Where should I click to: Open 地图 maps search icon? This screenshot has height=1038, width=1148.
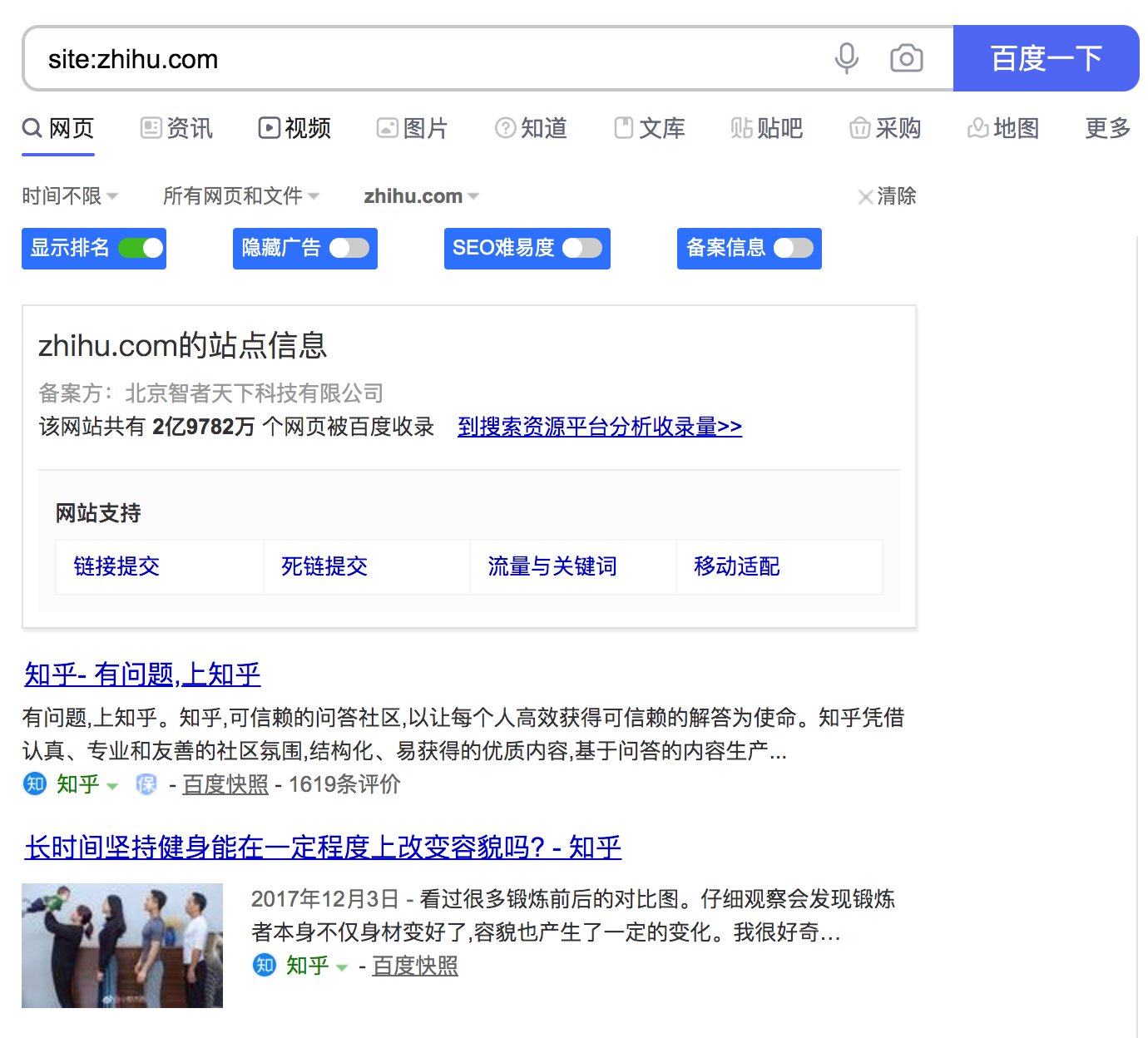coord(979,128)
